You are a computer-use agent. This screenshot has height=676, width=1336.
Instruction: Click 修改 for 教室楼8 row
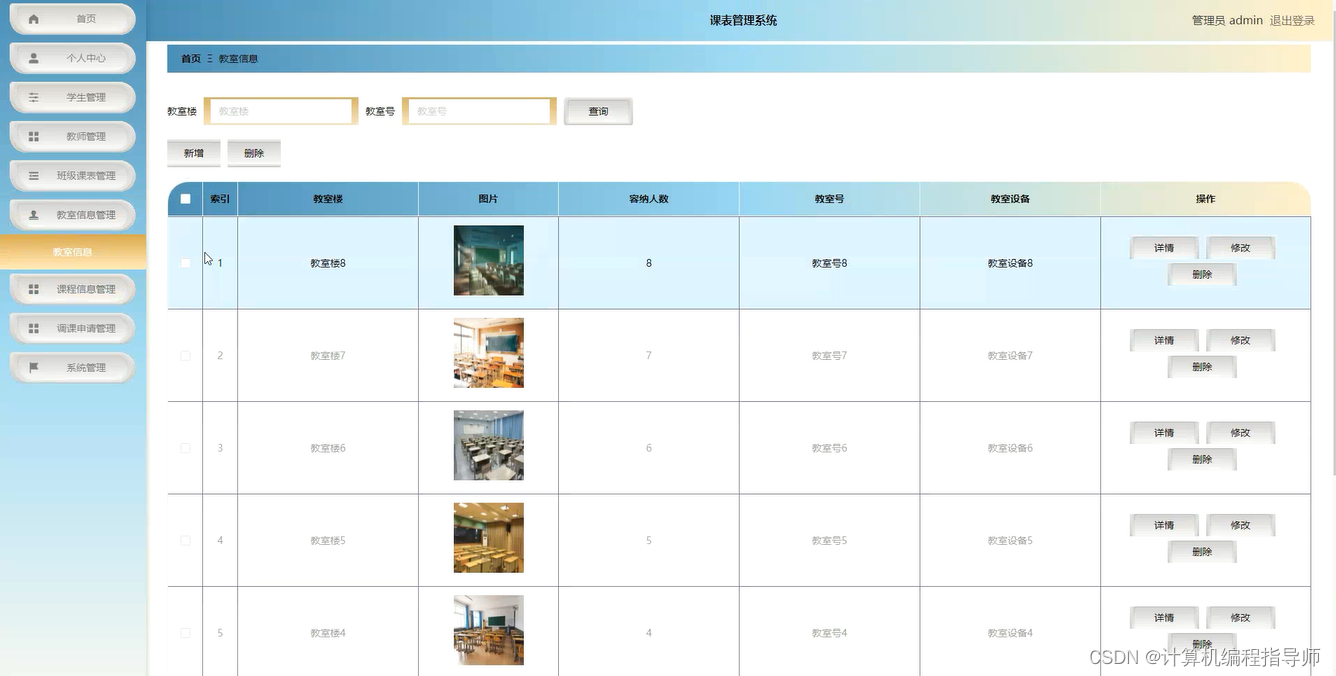(1241, 248)
